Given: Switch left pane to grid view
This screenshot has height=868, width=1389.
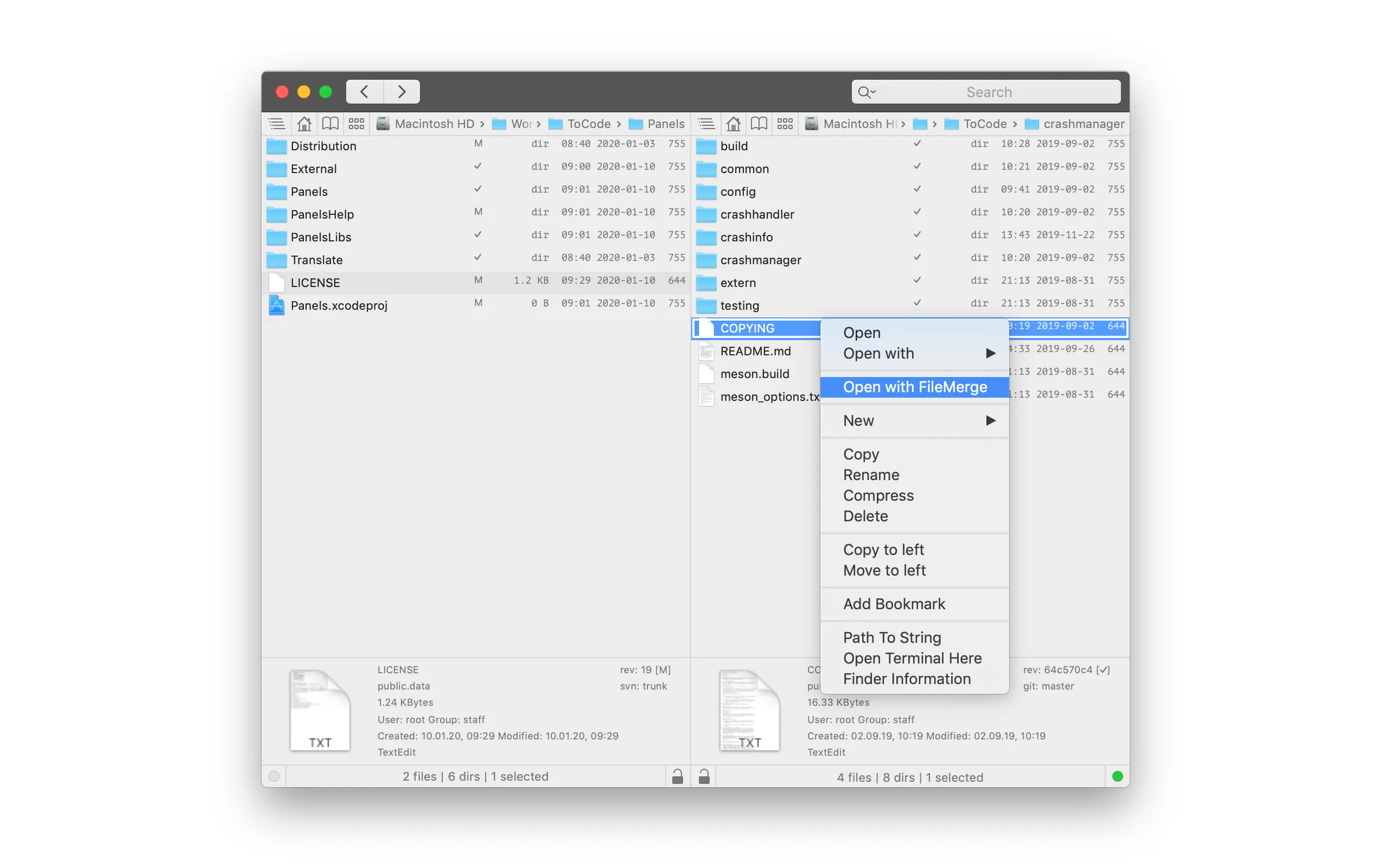Looking at the screenshot, I should click(x=356, y=123).
